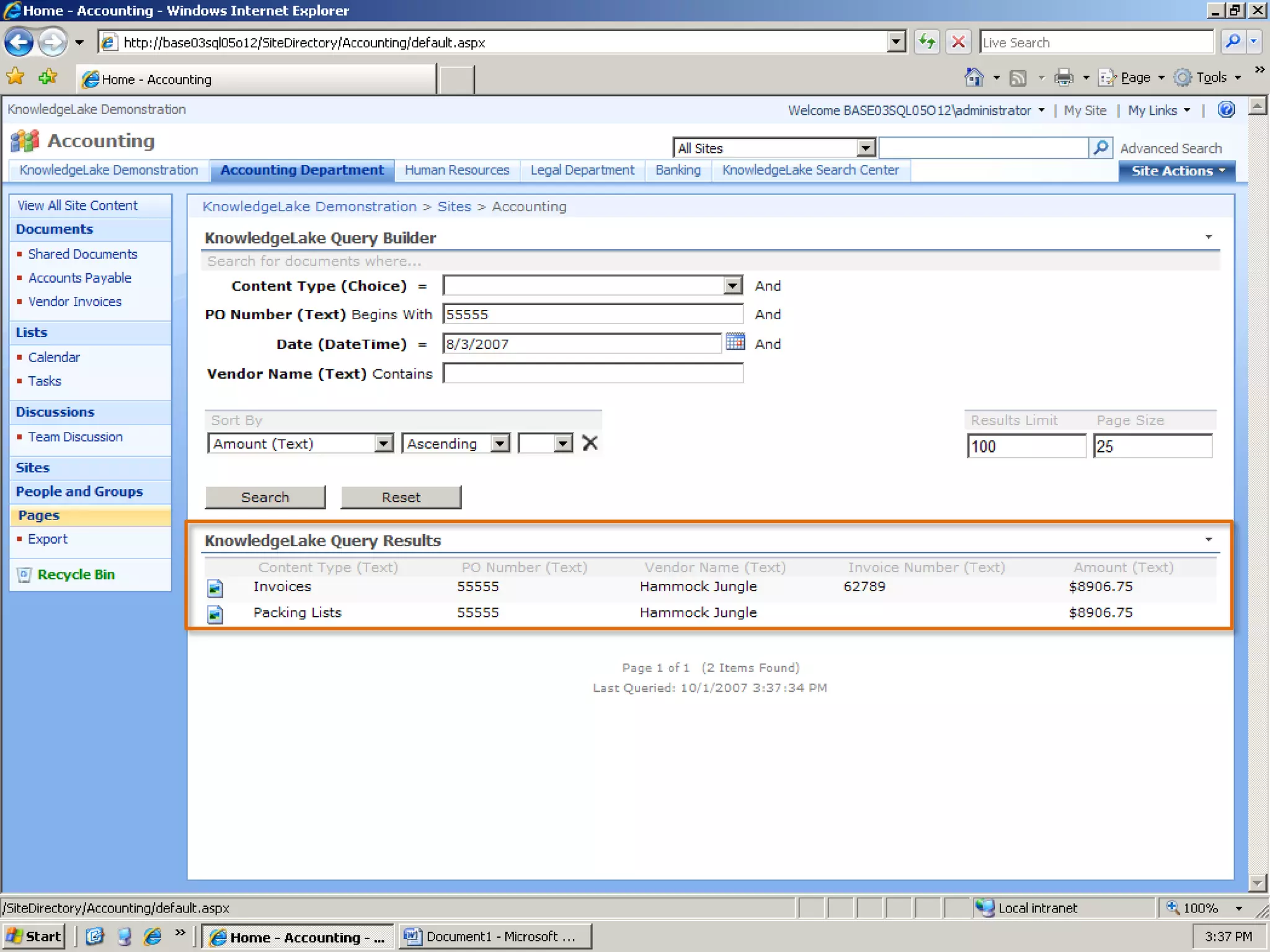Screen dimensions: 1270x952
Task: Click the X icon to remove sort
Action: 590,443
